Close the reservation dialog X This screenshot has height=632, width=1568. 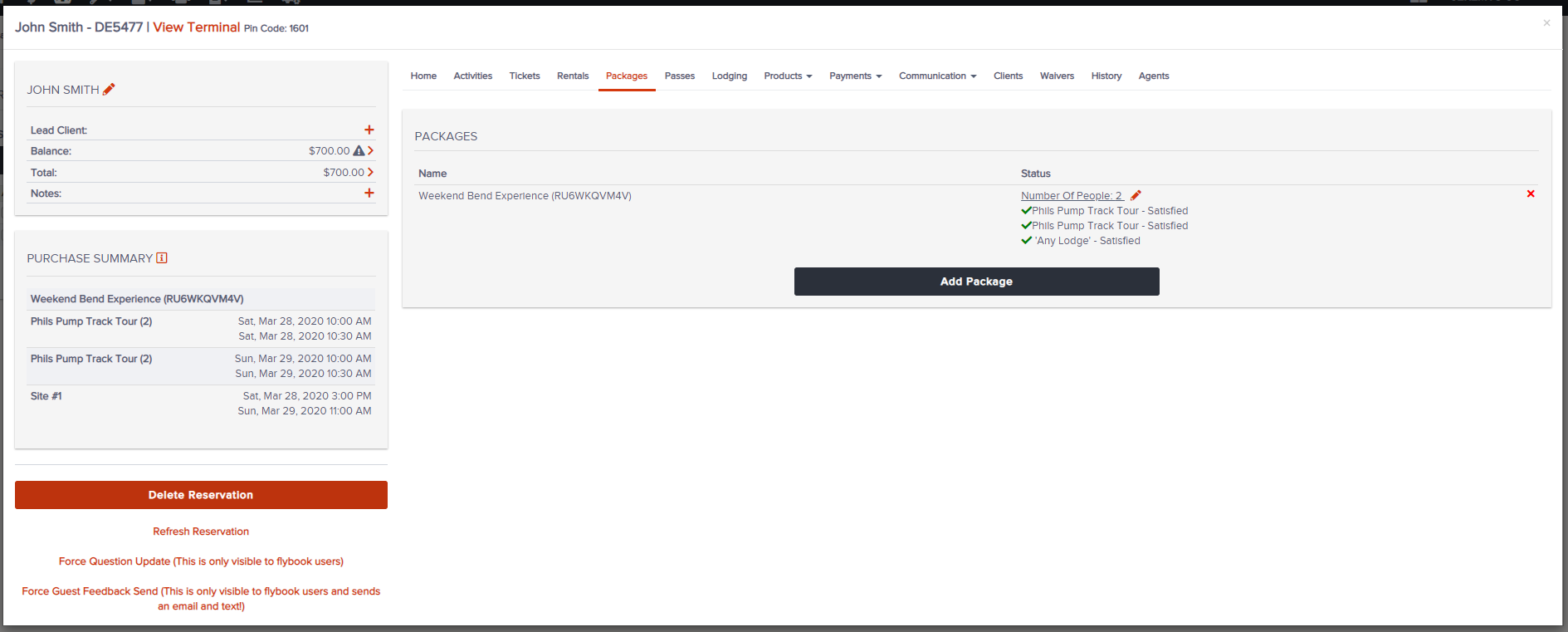(x=1546, y=22)
